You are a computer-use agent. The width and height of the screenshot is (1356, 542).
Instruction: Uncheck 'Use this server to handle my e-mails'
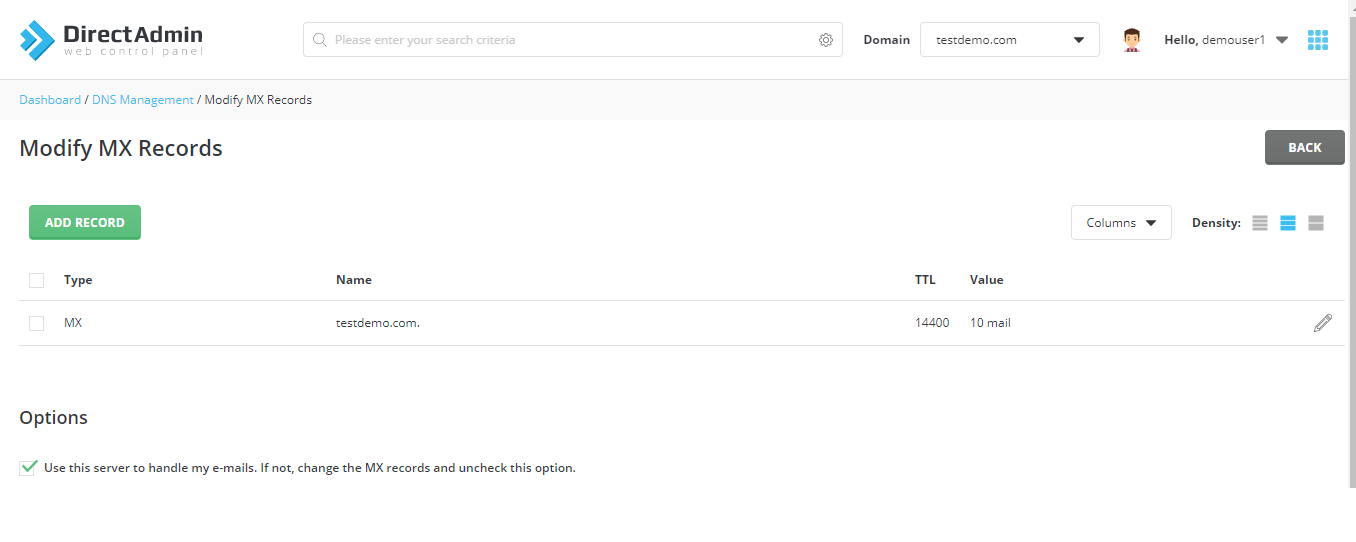tap(28, 467)
